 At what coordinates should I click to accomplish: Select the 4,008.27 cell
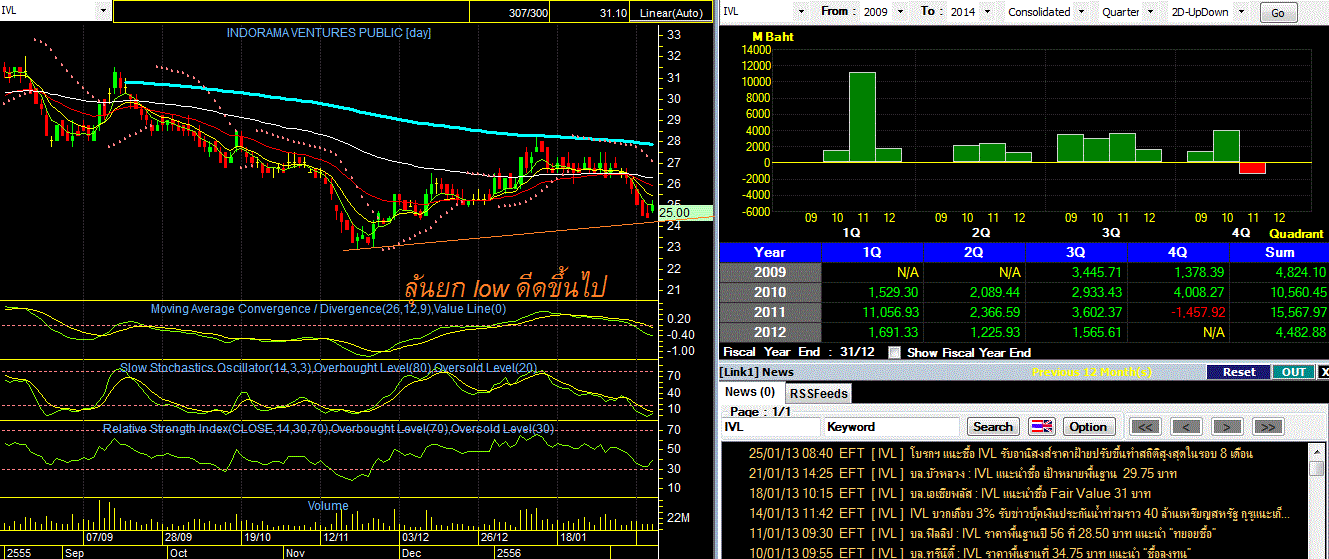(x=1179, y=292)
